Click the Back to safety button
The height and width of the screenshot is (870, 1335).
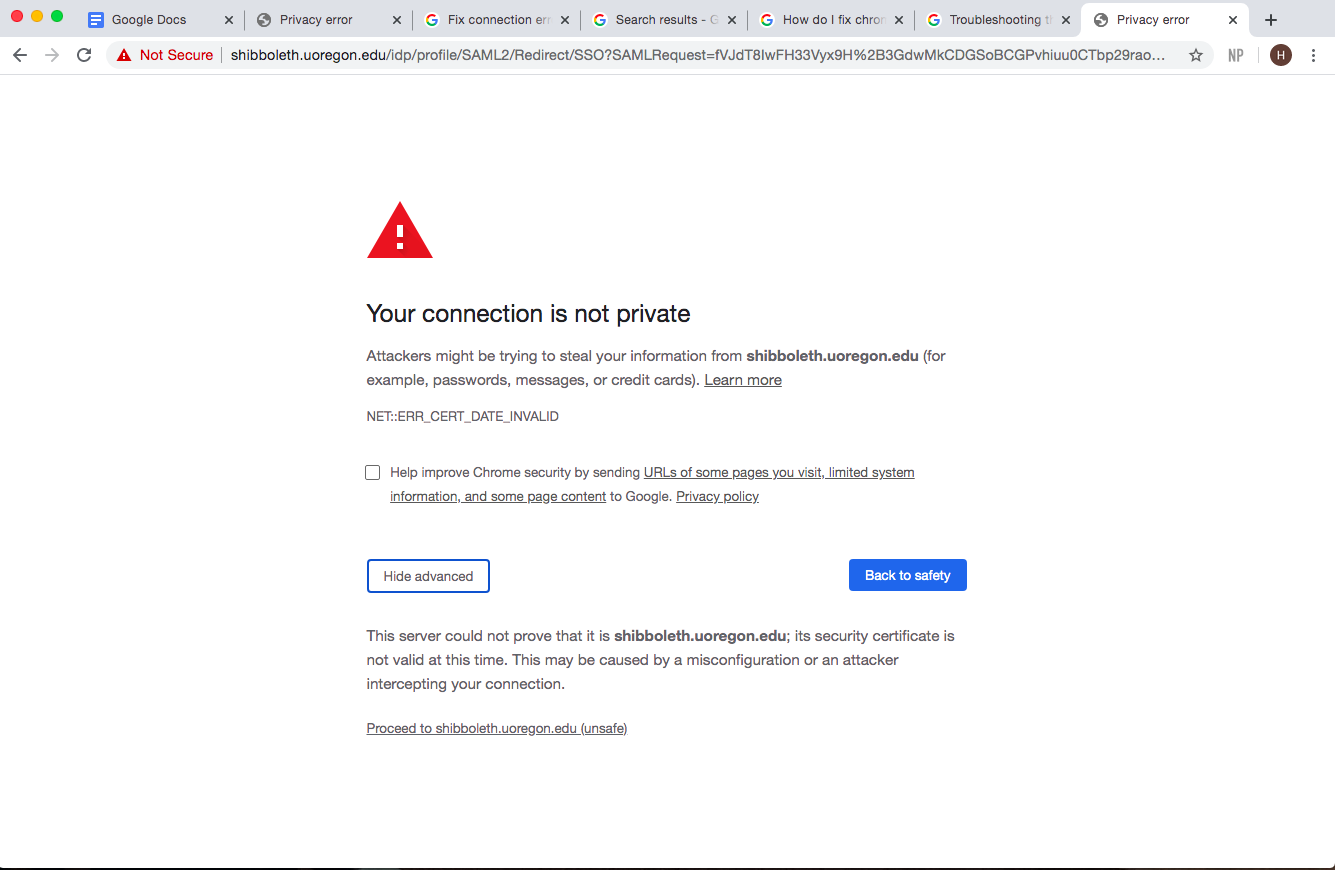908,575
